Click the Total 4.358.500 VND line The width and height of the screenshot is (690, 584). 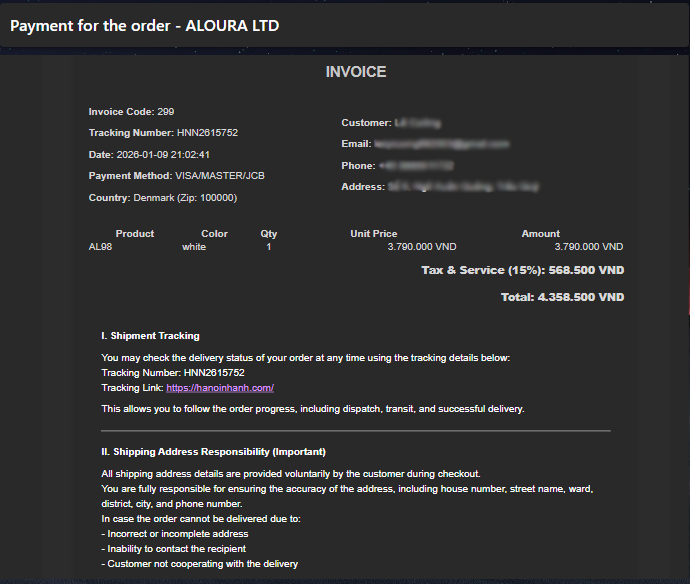coord(562,298)
